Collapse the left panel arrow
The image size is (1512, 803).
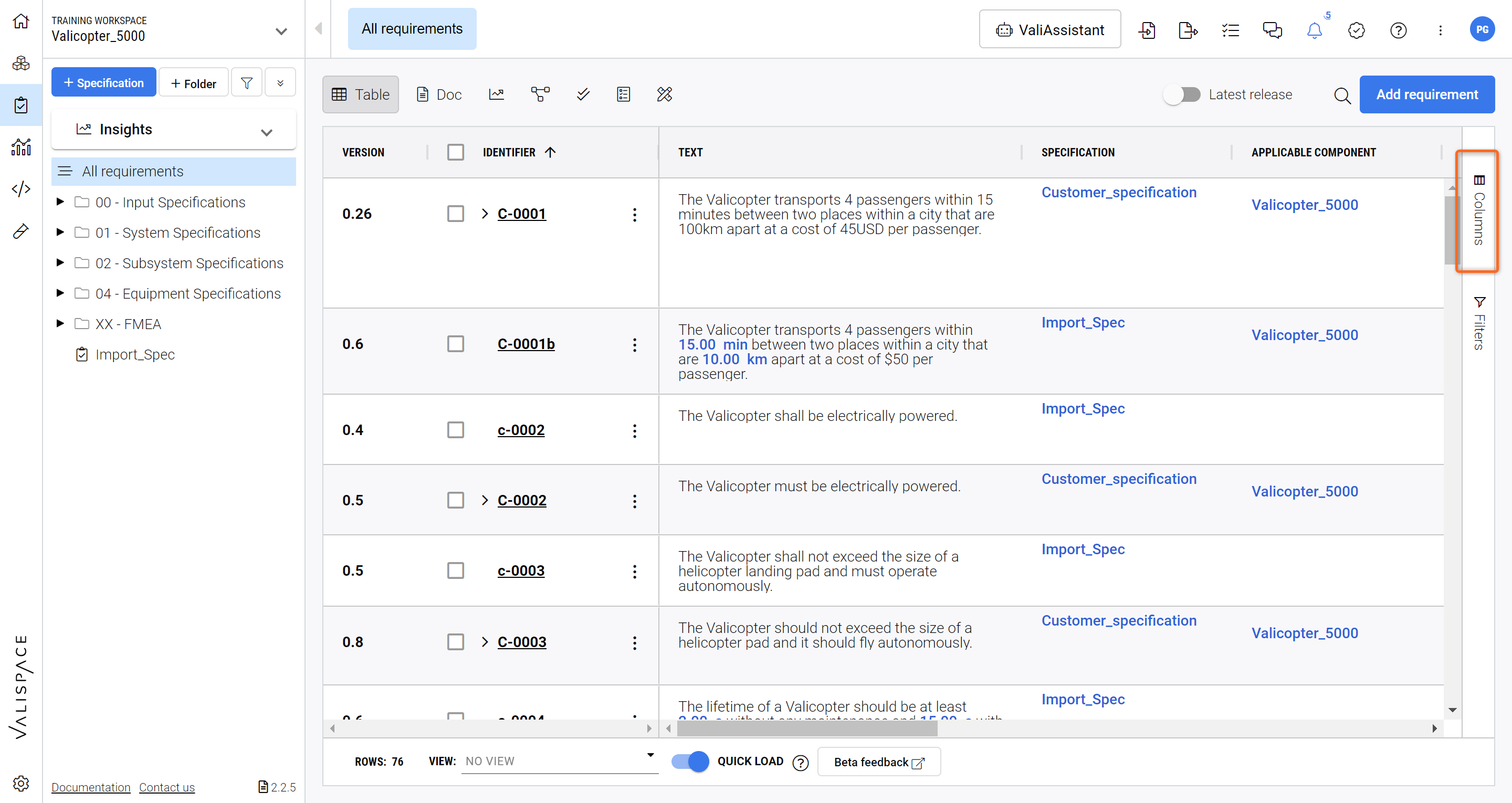coord(319,29)
